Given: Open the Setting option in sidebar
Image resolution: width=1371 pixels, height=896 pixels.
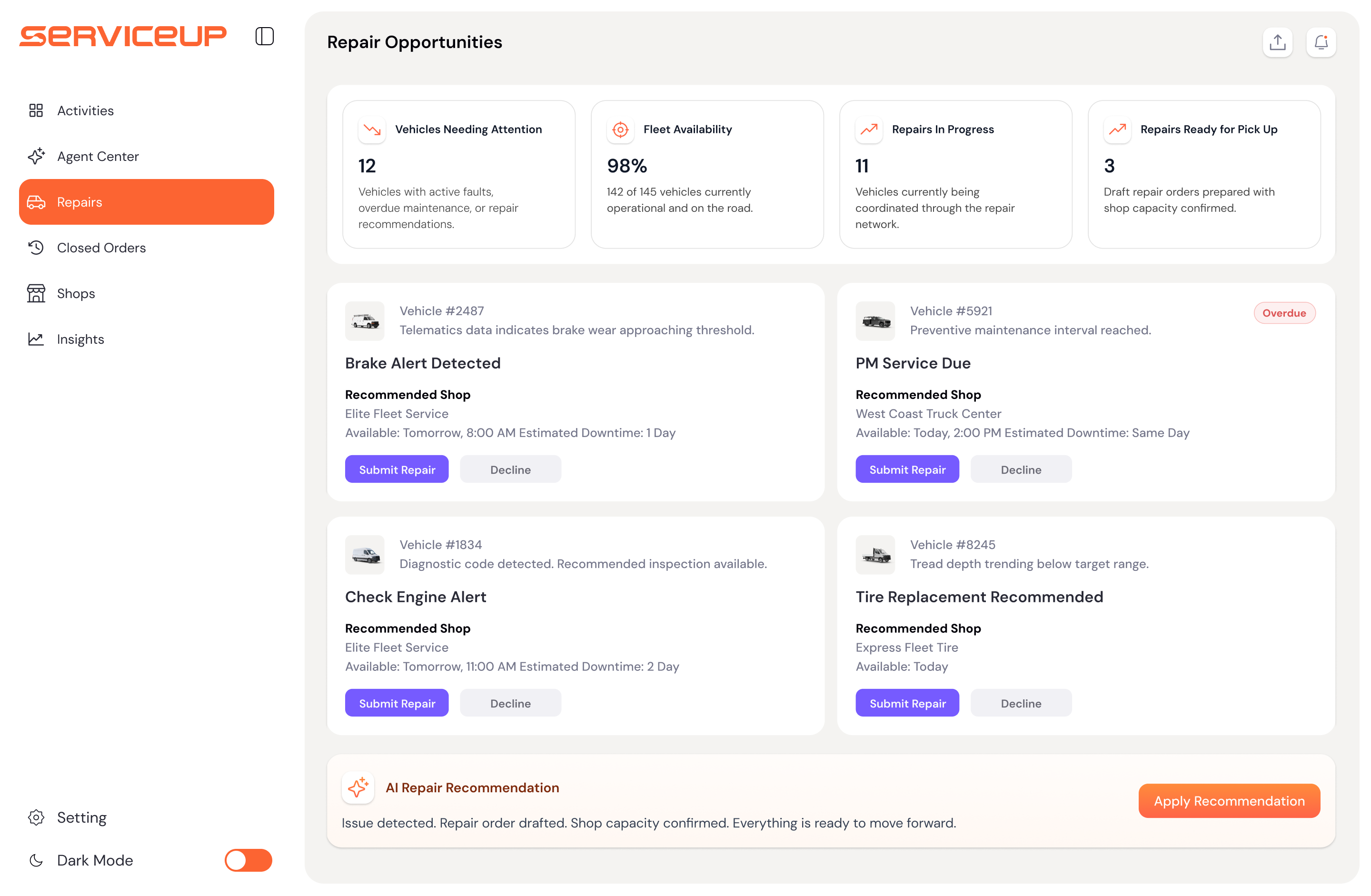Looking at the screenshot, I should pyautogui.click(x=82, y=817).
